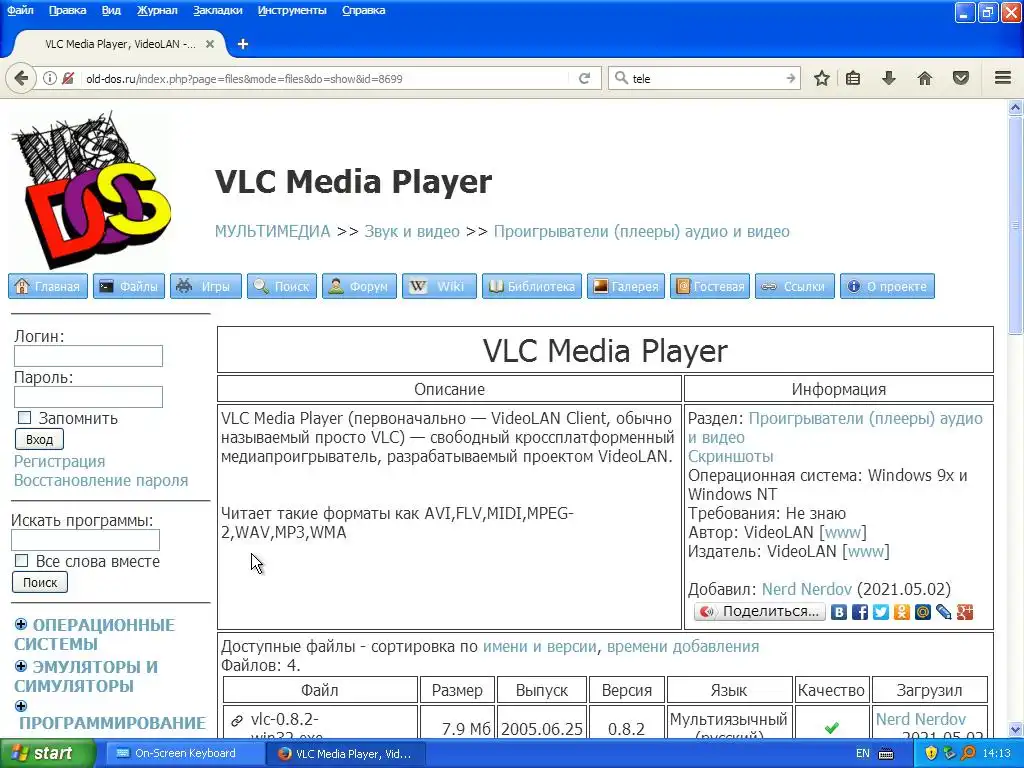
Task: Open the security shield tray icon
Action: click(931, 754)
